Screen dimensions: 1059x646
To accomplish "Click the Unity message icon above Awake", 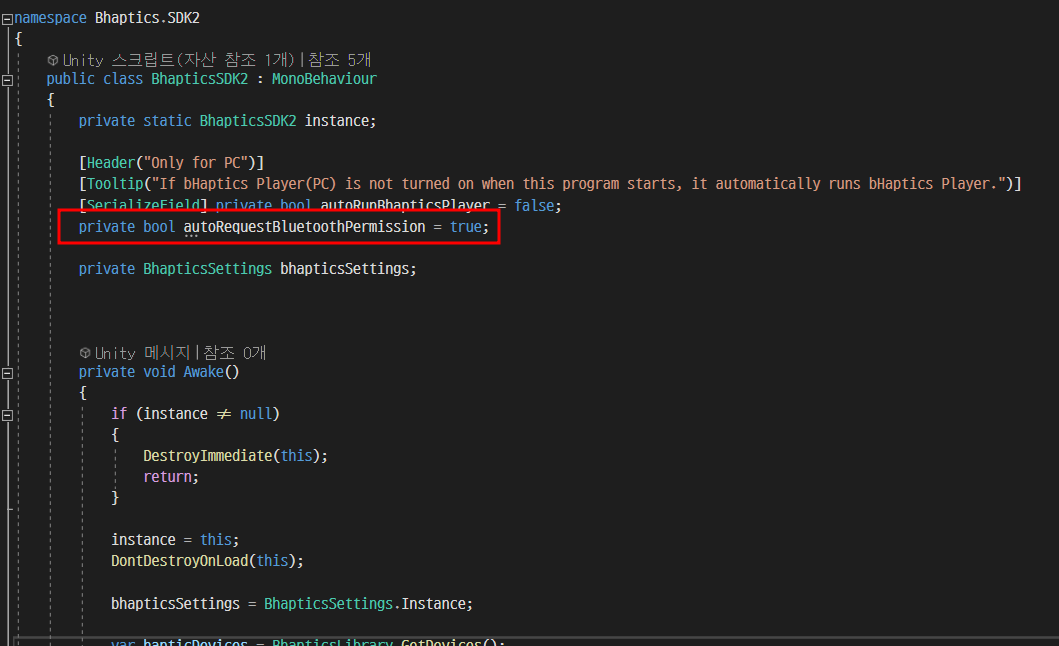I will point(85,353).
